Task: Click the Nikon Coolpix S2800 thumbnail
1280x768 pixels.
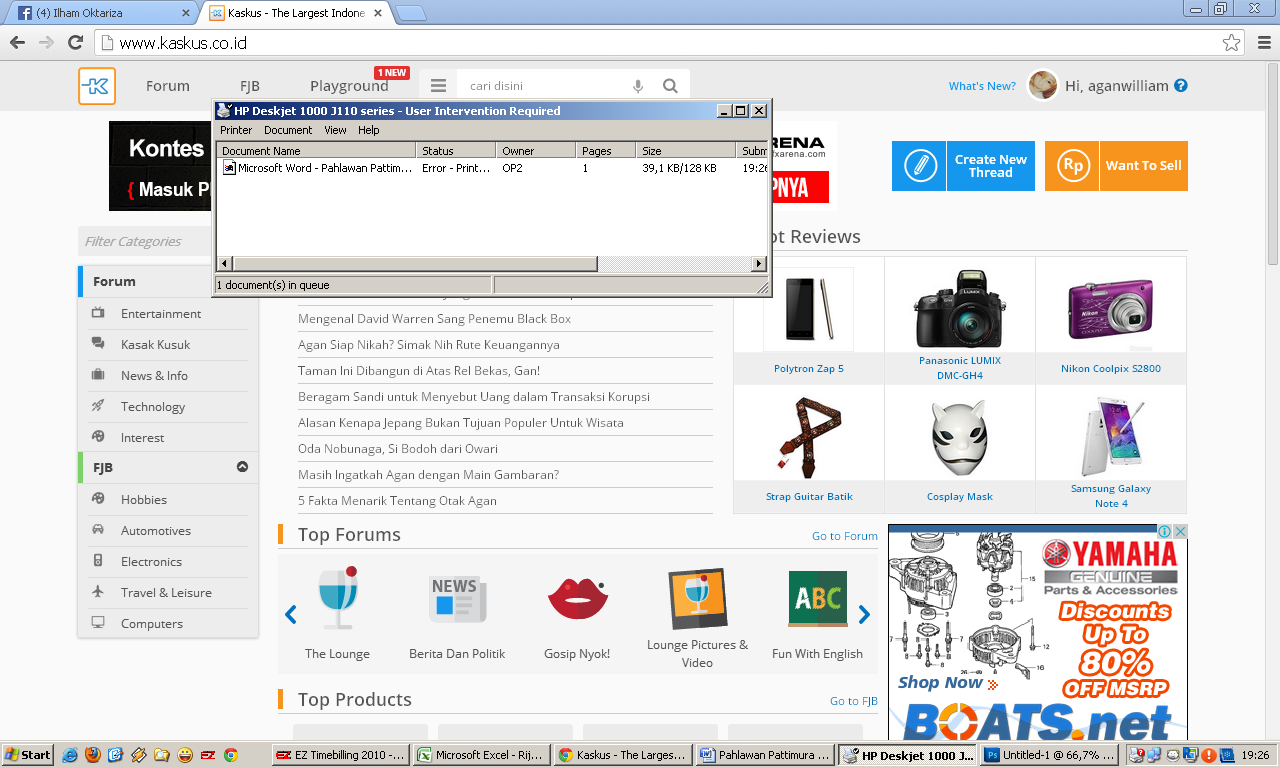Action: (x=1111, y=308)
